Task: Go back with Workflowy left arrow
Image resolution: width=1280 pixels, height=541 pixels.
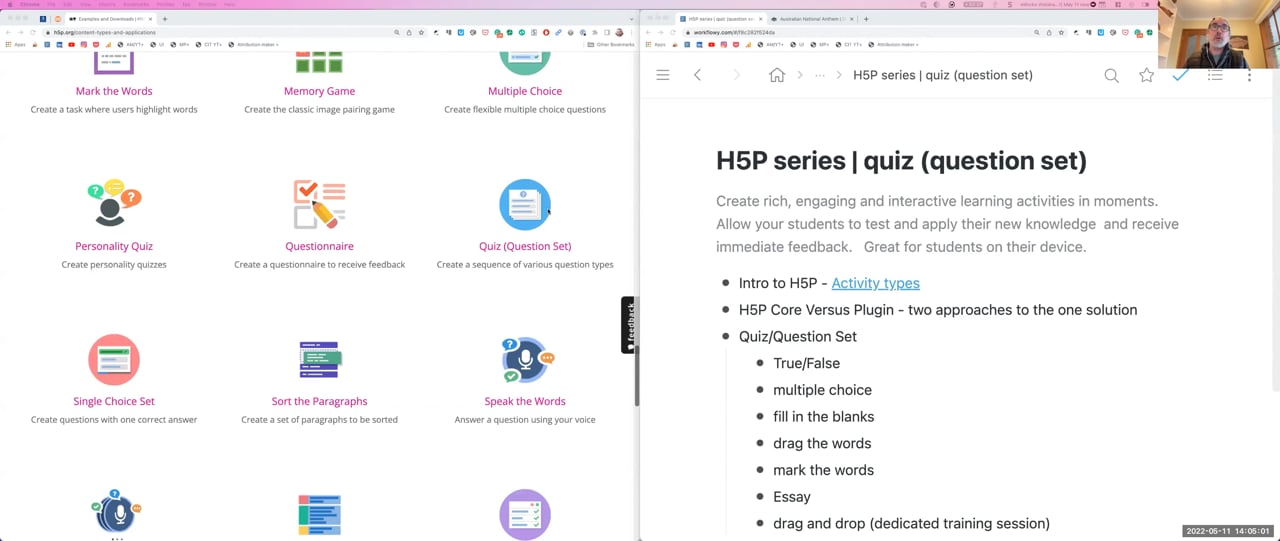Action: 697,75
